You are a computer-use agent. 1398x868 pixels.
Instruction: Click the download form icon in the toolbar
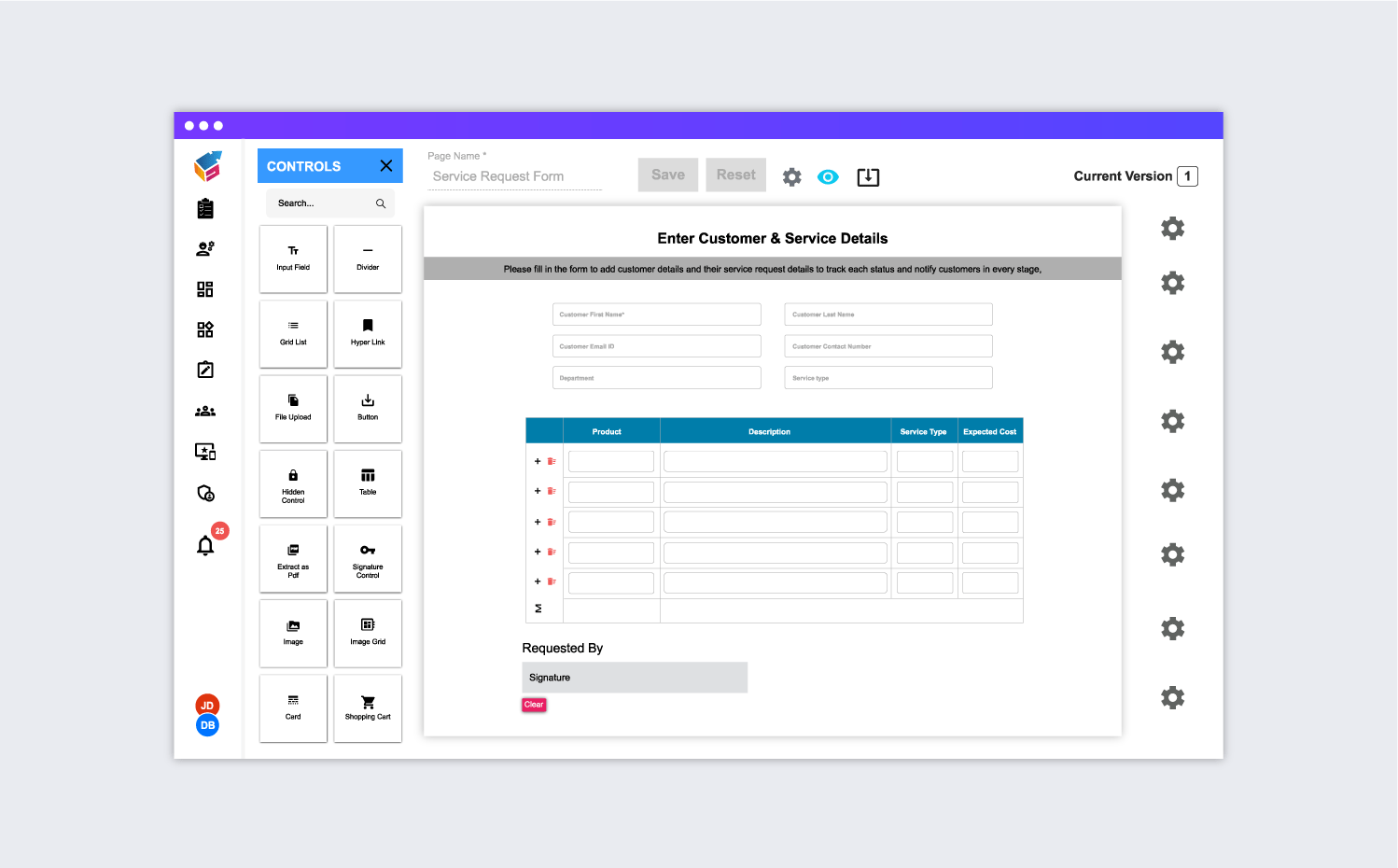point(868,176)
